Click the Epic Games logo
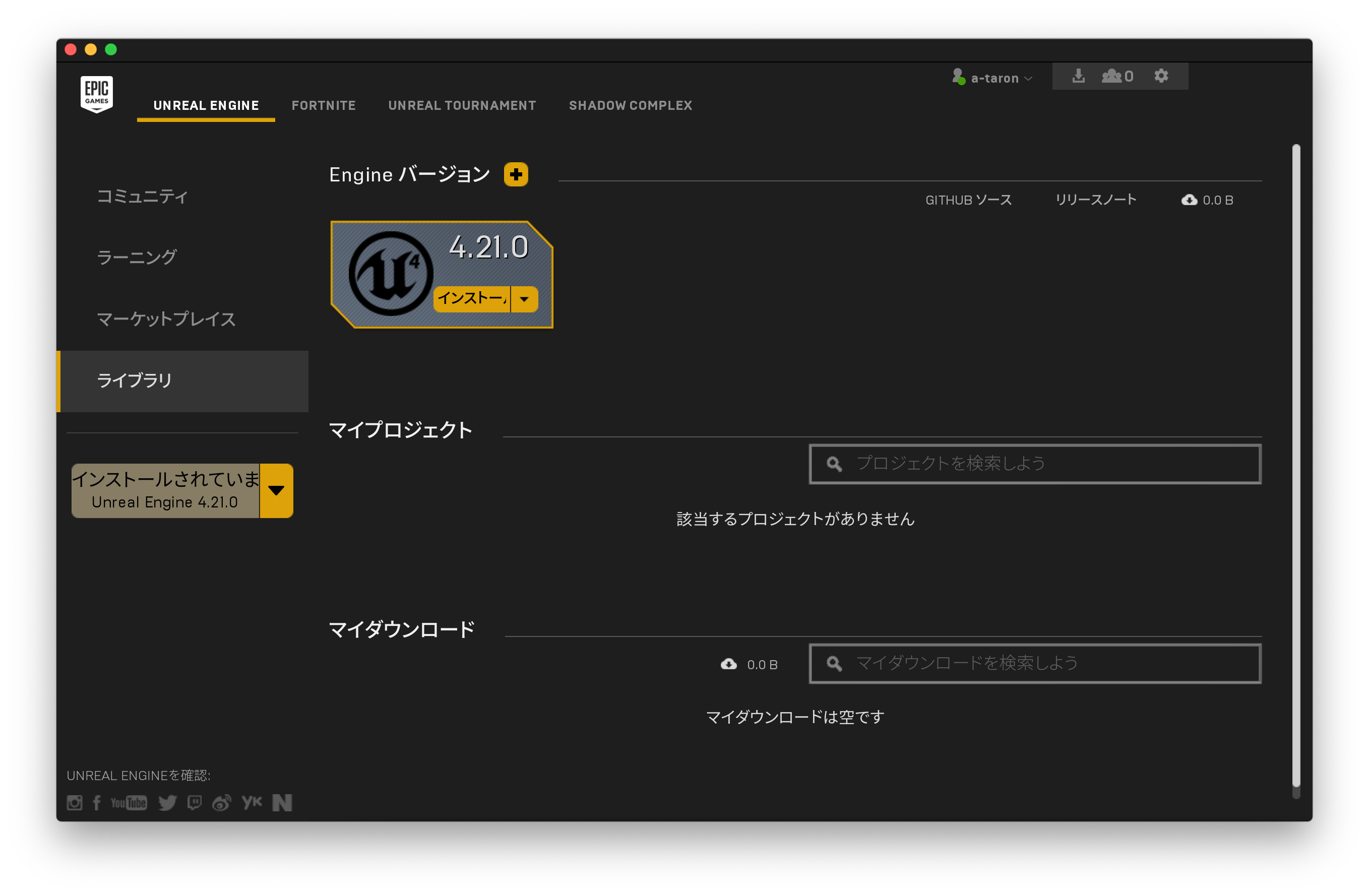Image resolution: width=1369 pixels, height=896 pixels. pyautogui.click(x=97, y=94)
